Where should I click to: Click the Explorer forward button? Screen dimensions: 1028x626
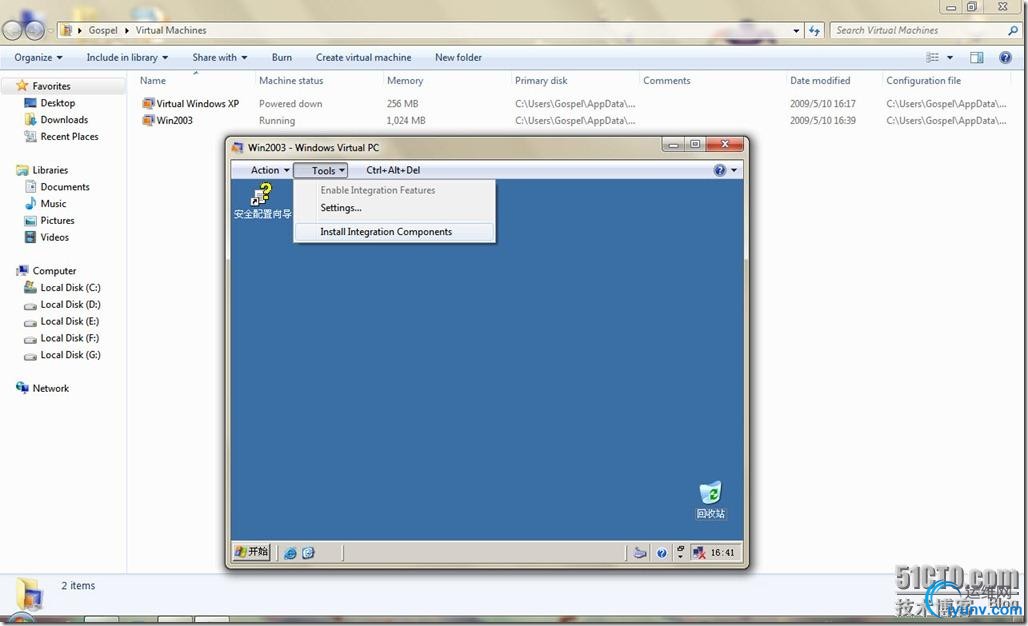click(x=35, y=29)
